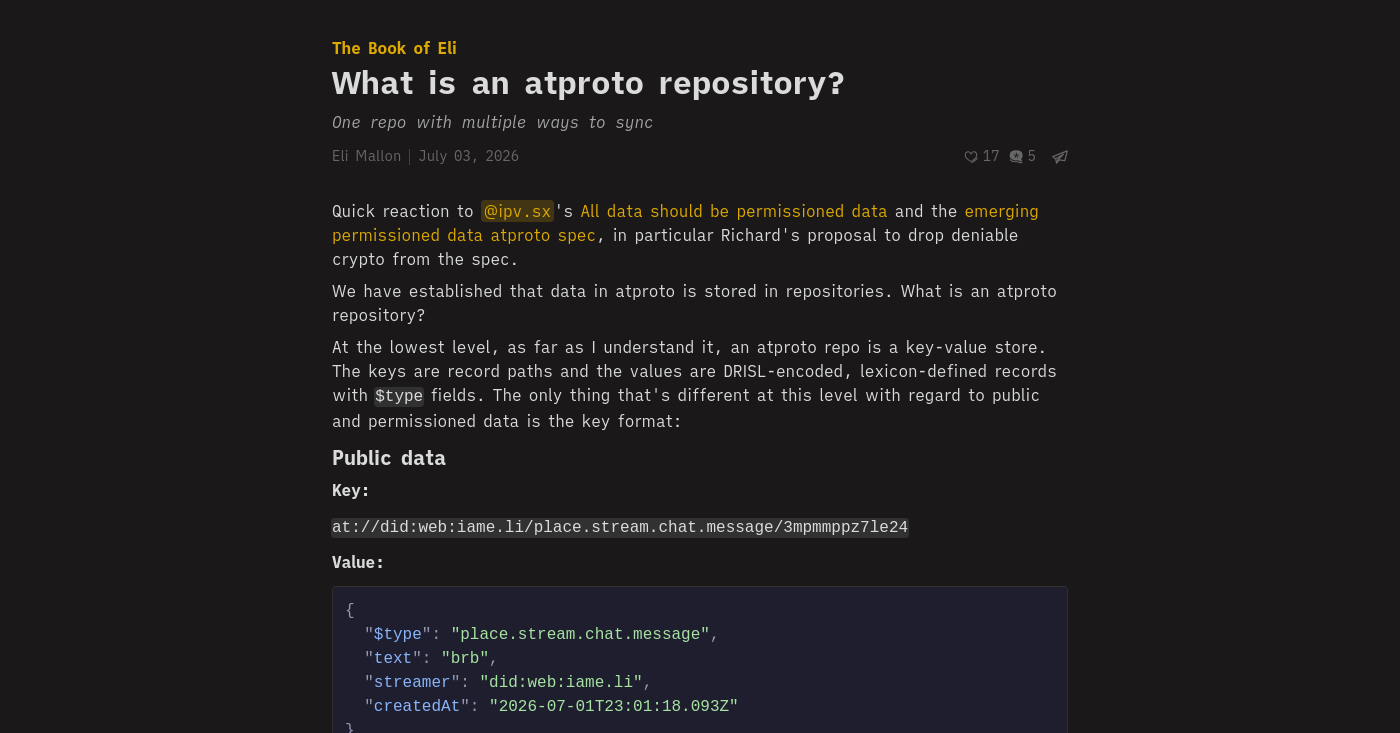Follow the "All data should be permissioned data" link

coord(734,211)
